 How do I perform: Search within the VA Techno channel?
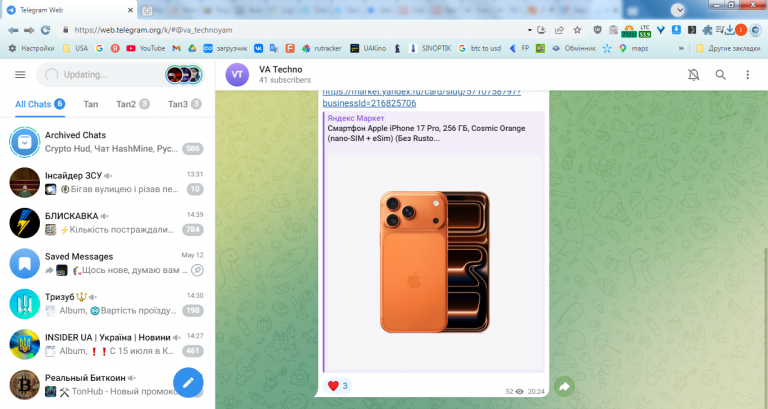[x=720, y=74]
